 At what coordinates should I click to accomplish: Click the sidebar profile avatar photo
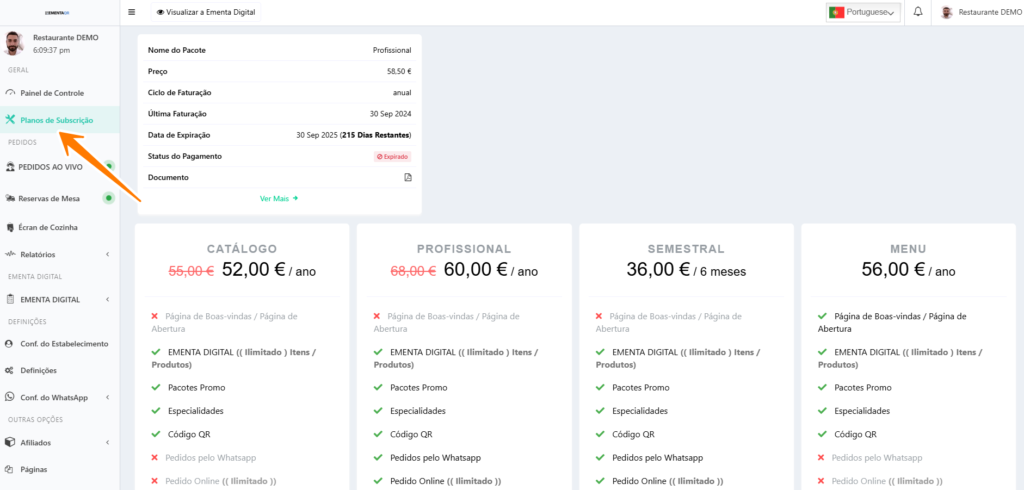point(14,43)
